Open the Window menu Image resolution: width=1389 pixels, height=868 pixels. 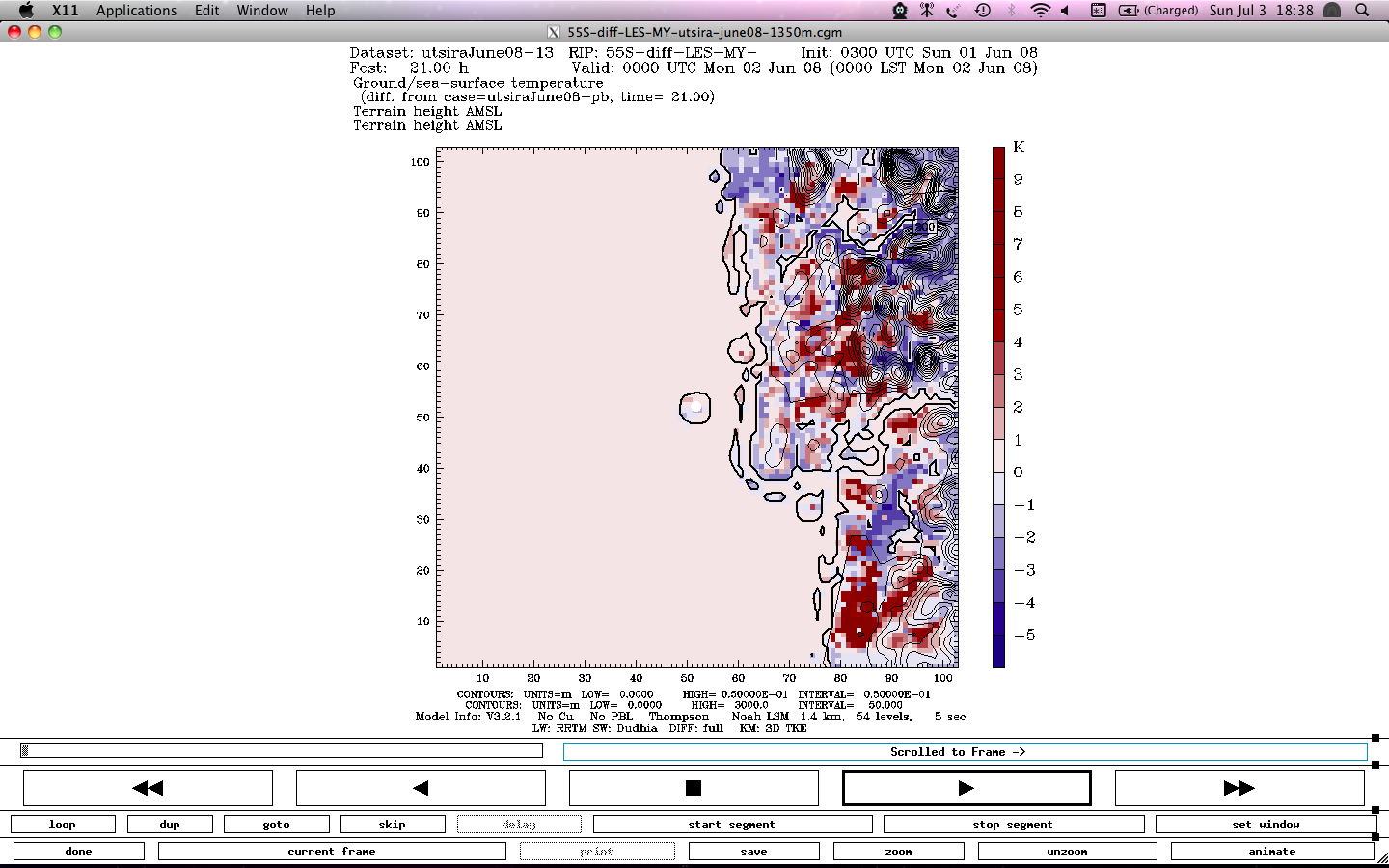[x=262, y=11]
